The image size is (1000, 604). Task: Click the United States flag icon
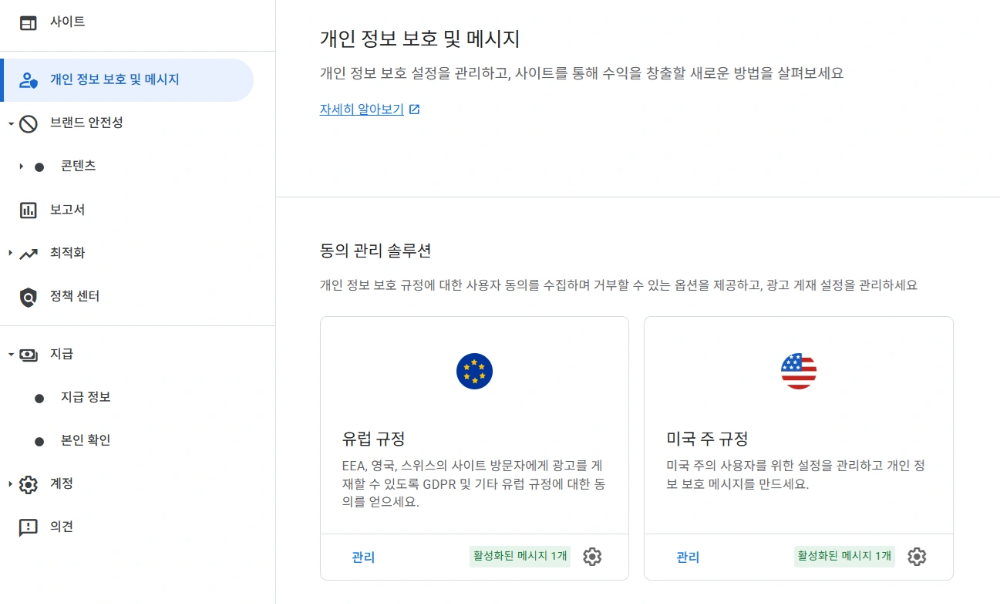tap(798, 371)
